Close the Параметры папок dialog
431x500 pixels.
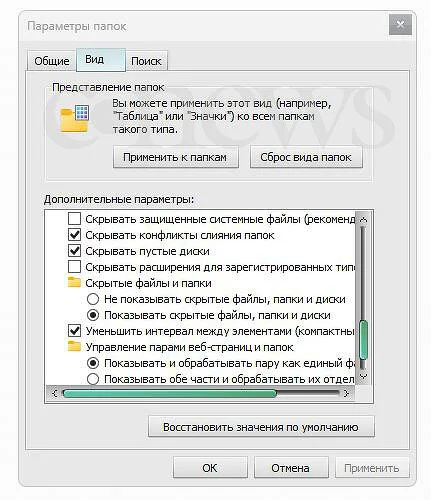[400, 24]
